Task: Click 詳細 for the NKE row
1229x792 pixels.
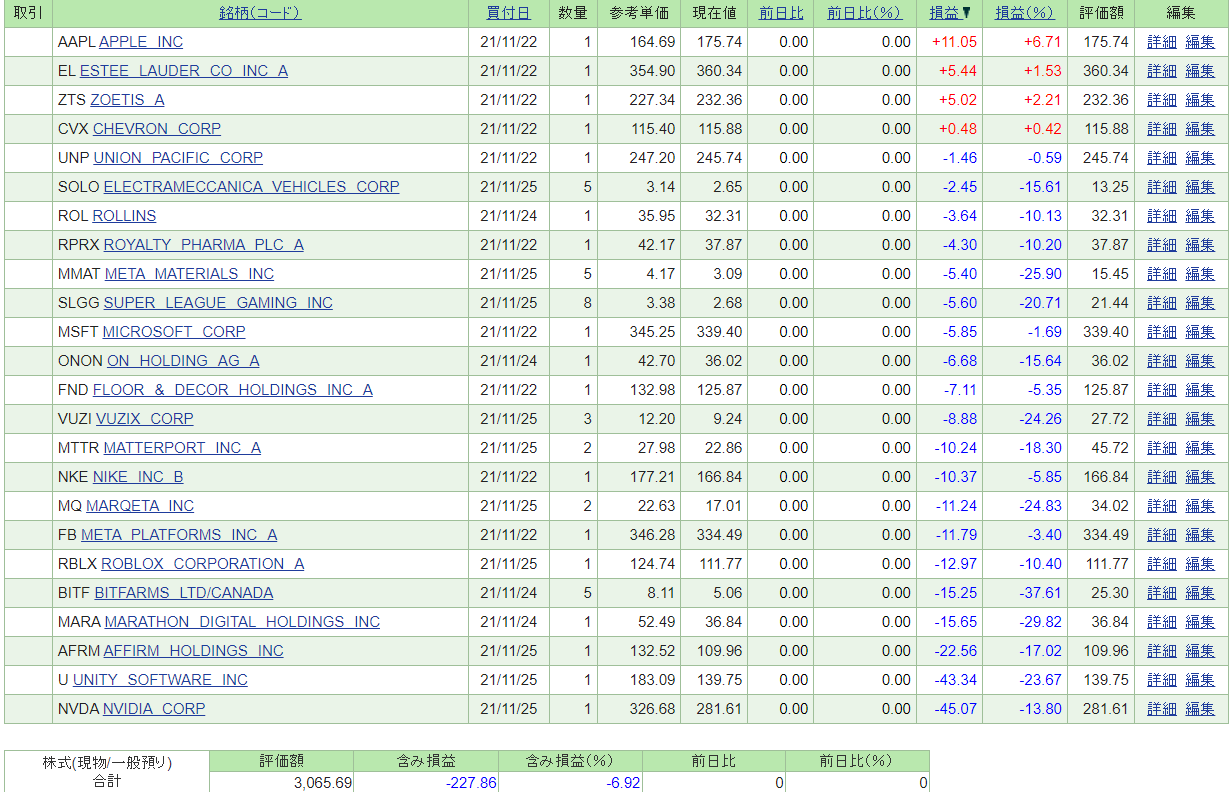Action: pyautogui.click(x=1162, y=477)
